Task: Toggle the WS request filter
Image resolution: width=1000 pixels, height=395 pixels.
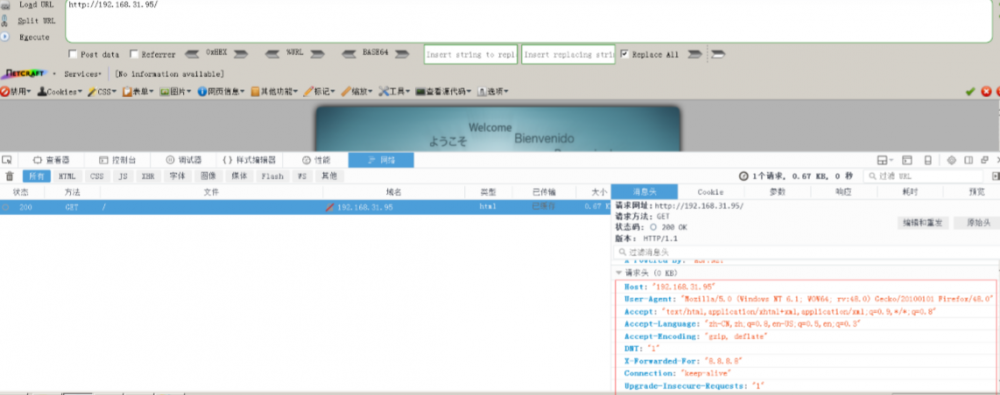Action: pos(302,176)
